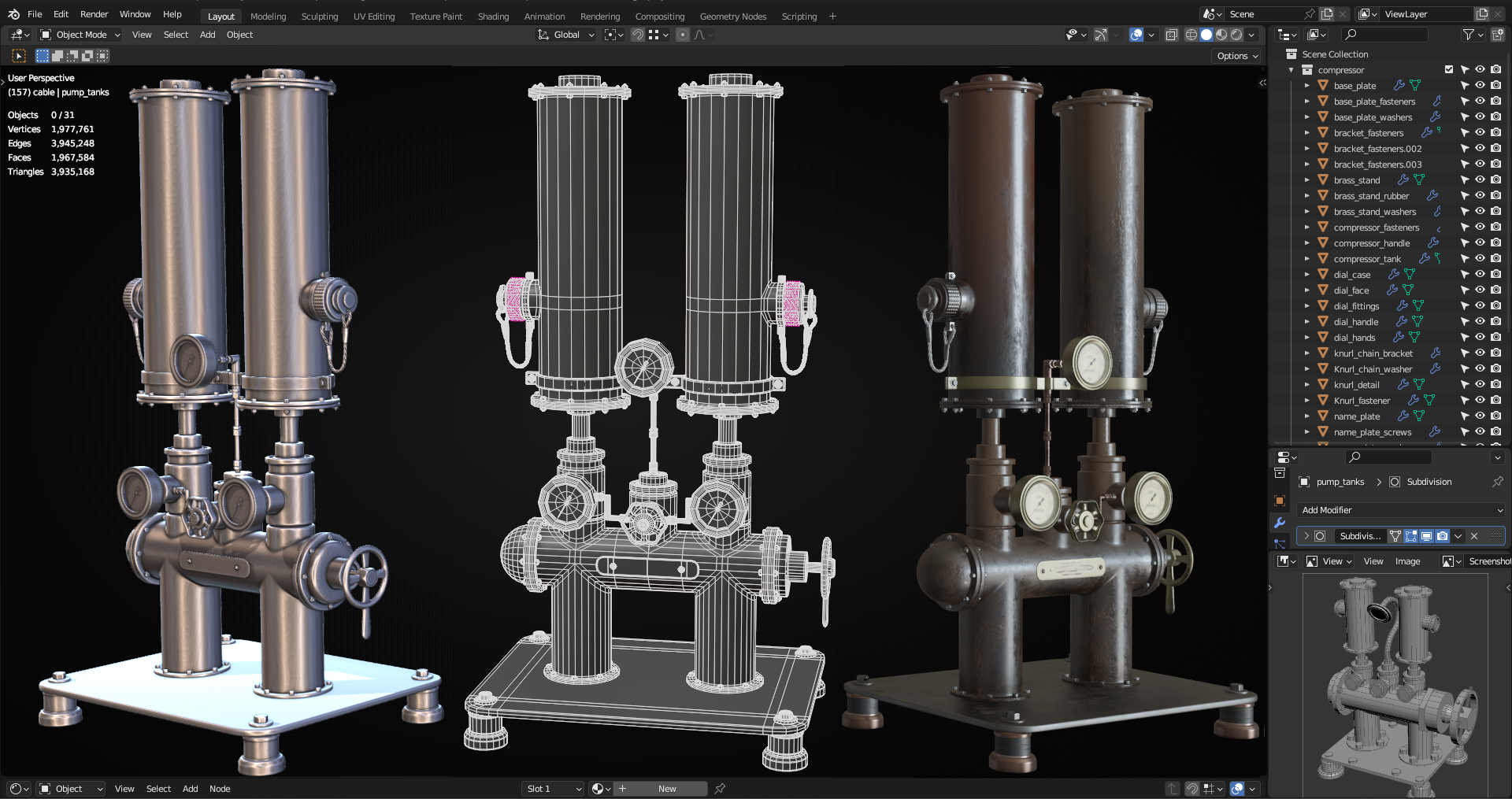Image resolution: width=1512 pixels, height=799 pixels.
Task: Open viewport editor type dropdown
Action: [20, 35]
